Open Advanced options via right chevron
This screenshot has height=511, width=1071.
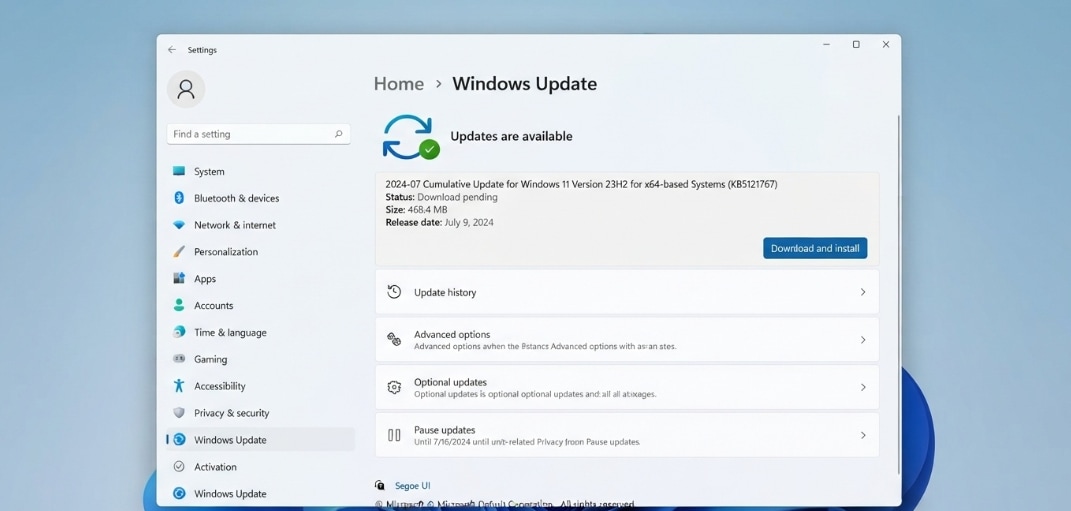click(x=863, y=340)
